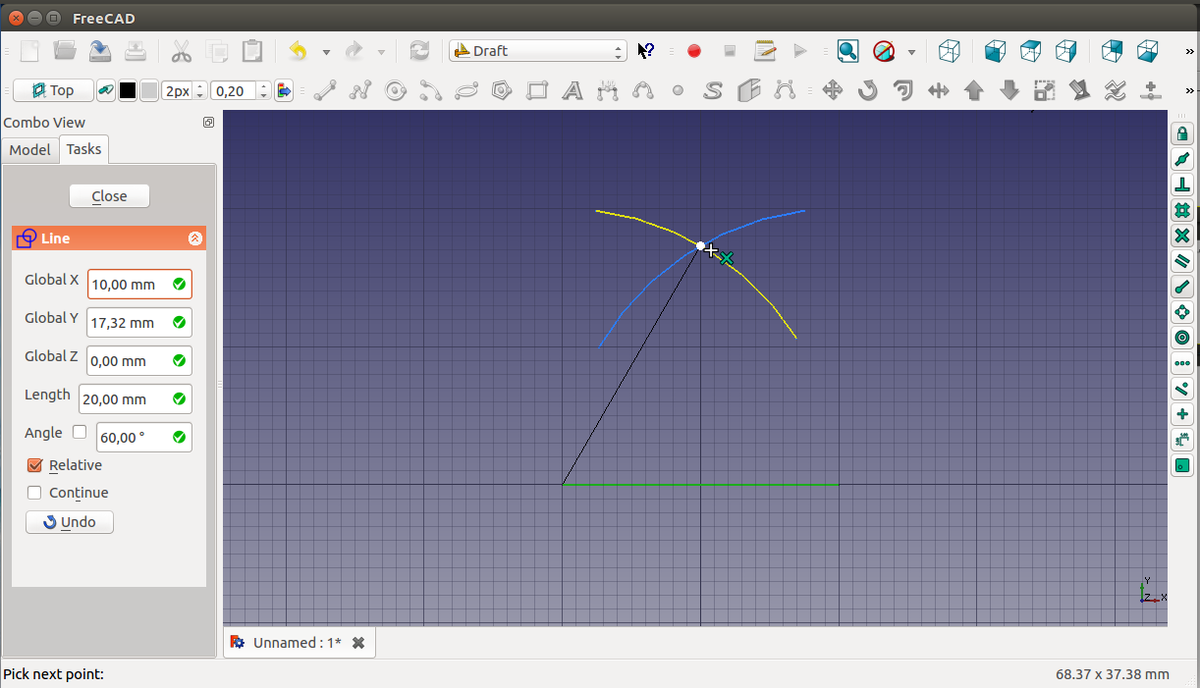
Task: Tick the Angle lock checkbox
Action: [80, 433]
